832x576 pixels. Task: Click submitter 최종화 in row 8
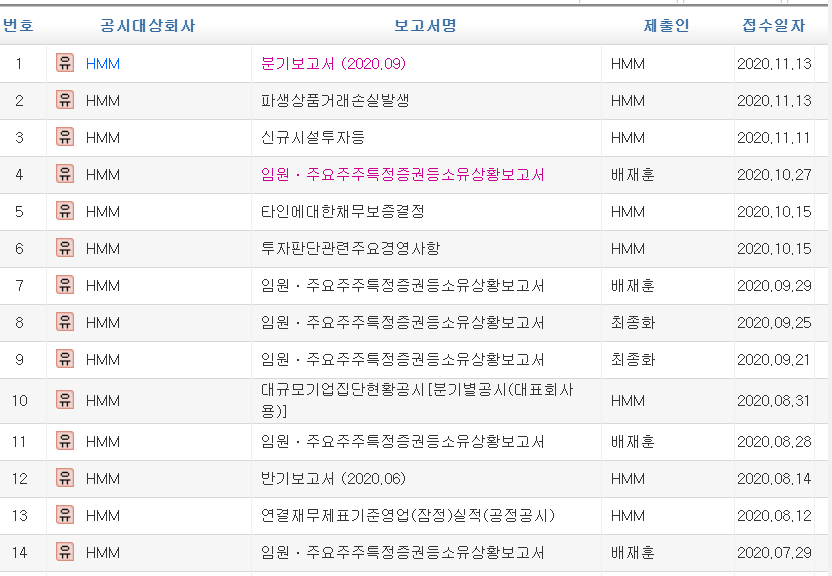click(x=632, y=322)
